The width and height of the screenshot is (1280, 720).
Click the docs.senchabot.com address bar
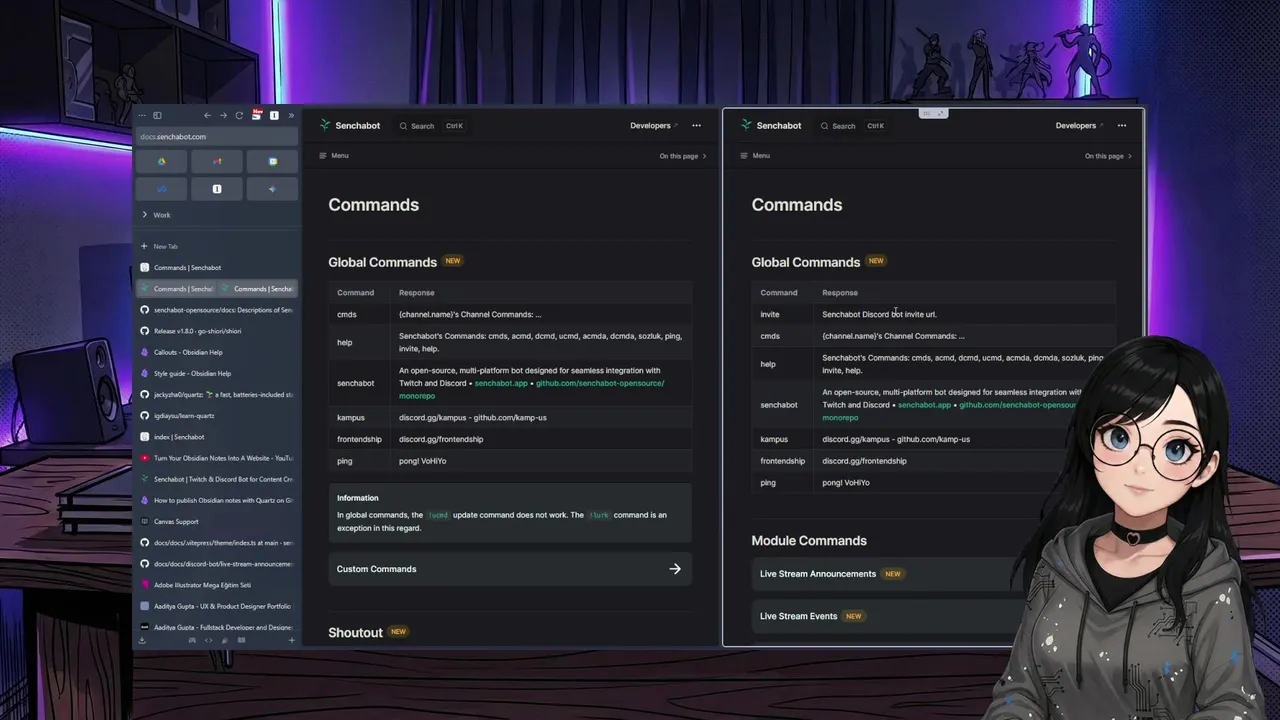click(217, 136)
